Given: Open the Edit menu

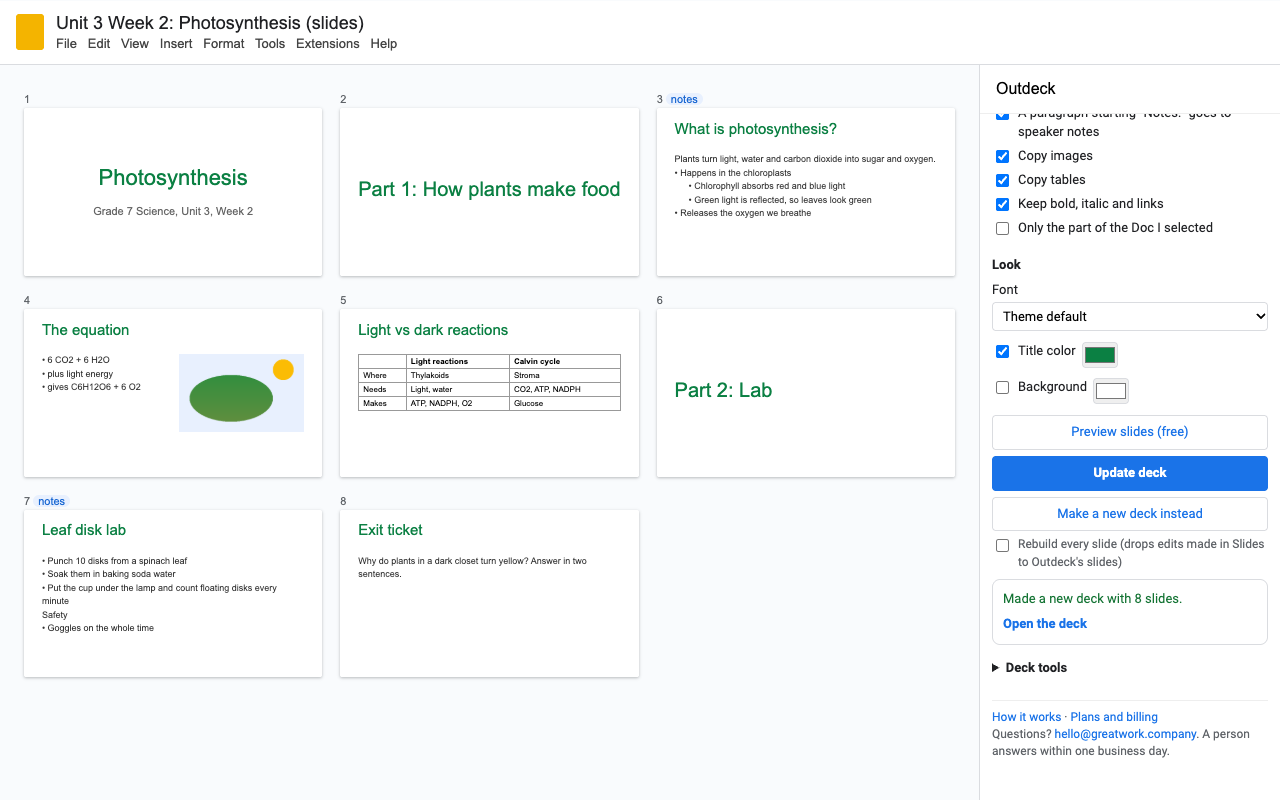Looking at the screenshot, I should 99,44.
